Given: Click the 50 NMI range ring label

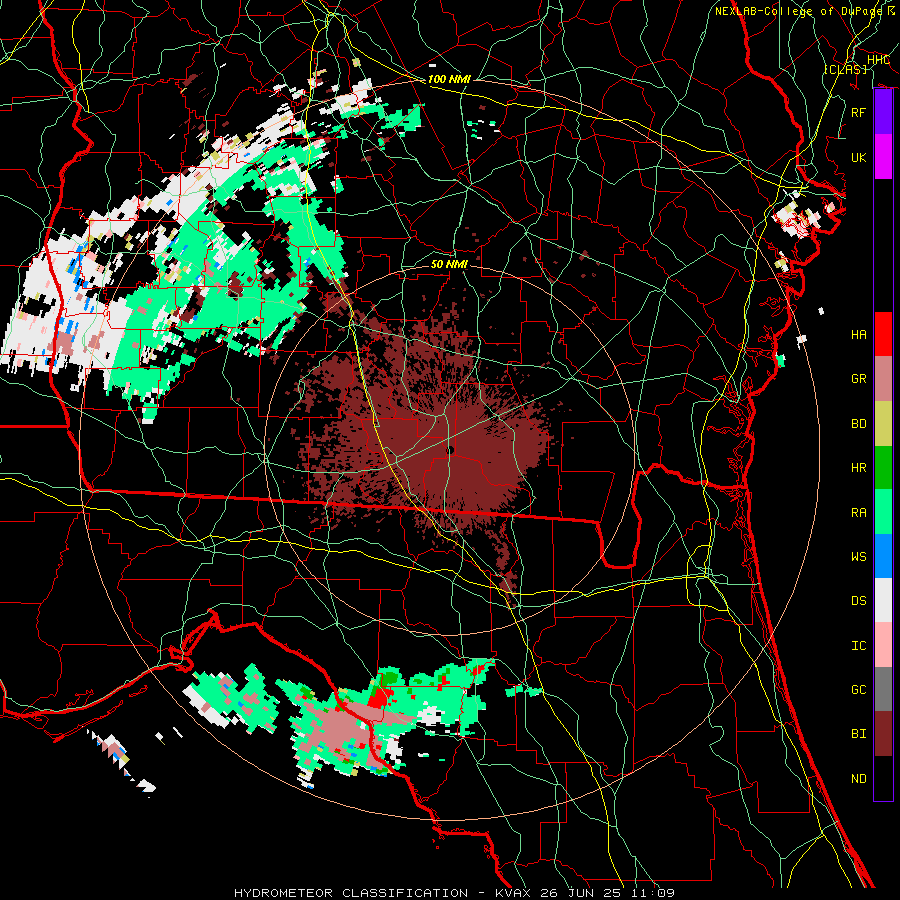Looking at the screenshot, I should (x=449, y=264).
